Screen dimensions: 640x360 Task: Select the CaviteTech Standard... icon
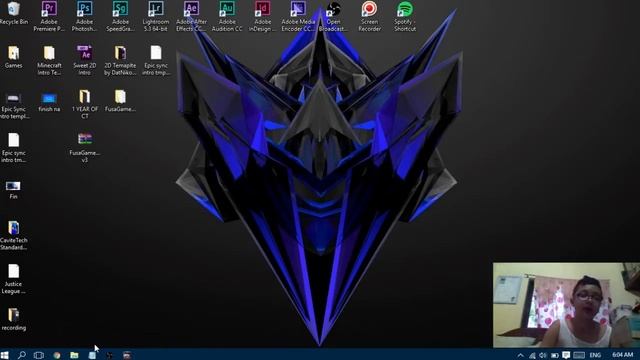coord(13,235)
